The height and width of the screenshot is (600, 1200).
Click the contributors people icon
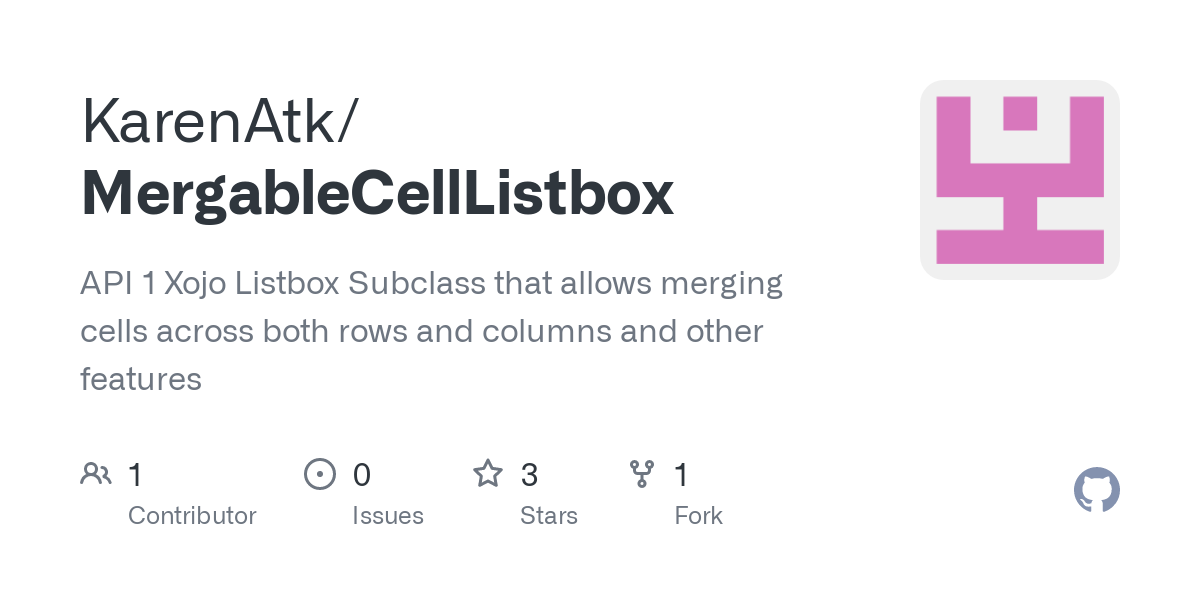click(96, 474)
